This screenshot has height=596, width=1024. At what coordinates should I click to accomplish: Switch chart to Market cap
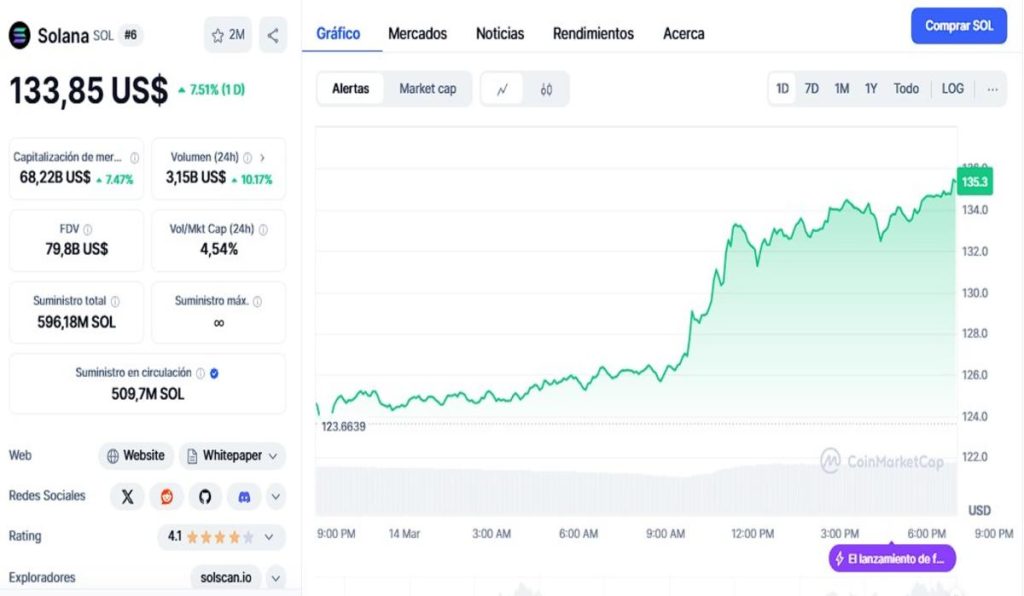tap(427, 89)
